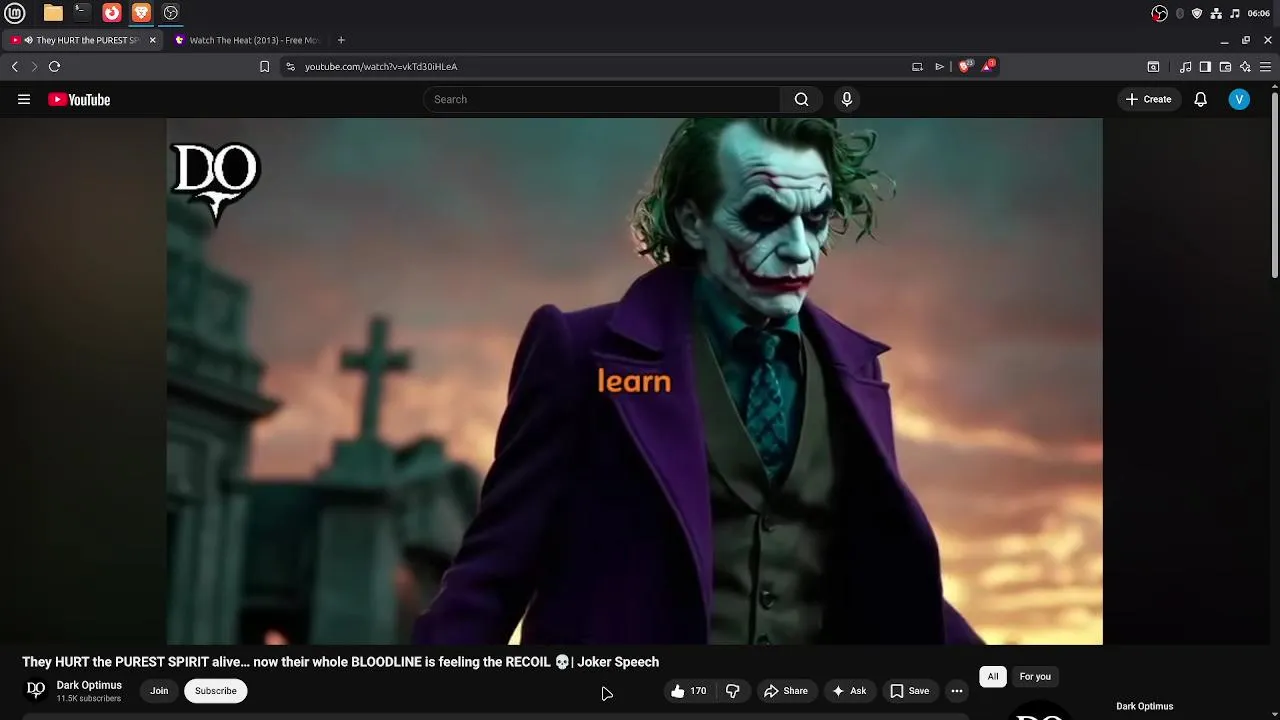Image resolution: width=1280 pixels, height=720 pixels.
Task: Click the send/share arrow icon in address bar
Action: (x=939, y=66)
